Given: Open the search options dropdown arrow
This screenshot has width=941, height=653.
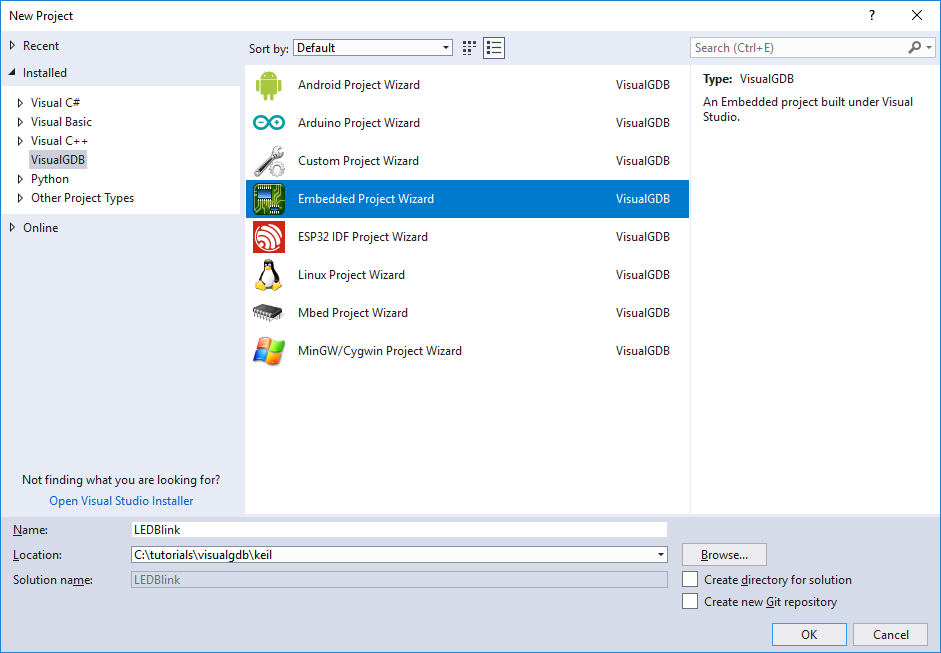Looking at the screenshot, I should click(929, 47).
